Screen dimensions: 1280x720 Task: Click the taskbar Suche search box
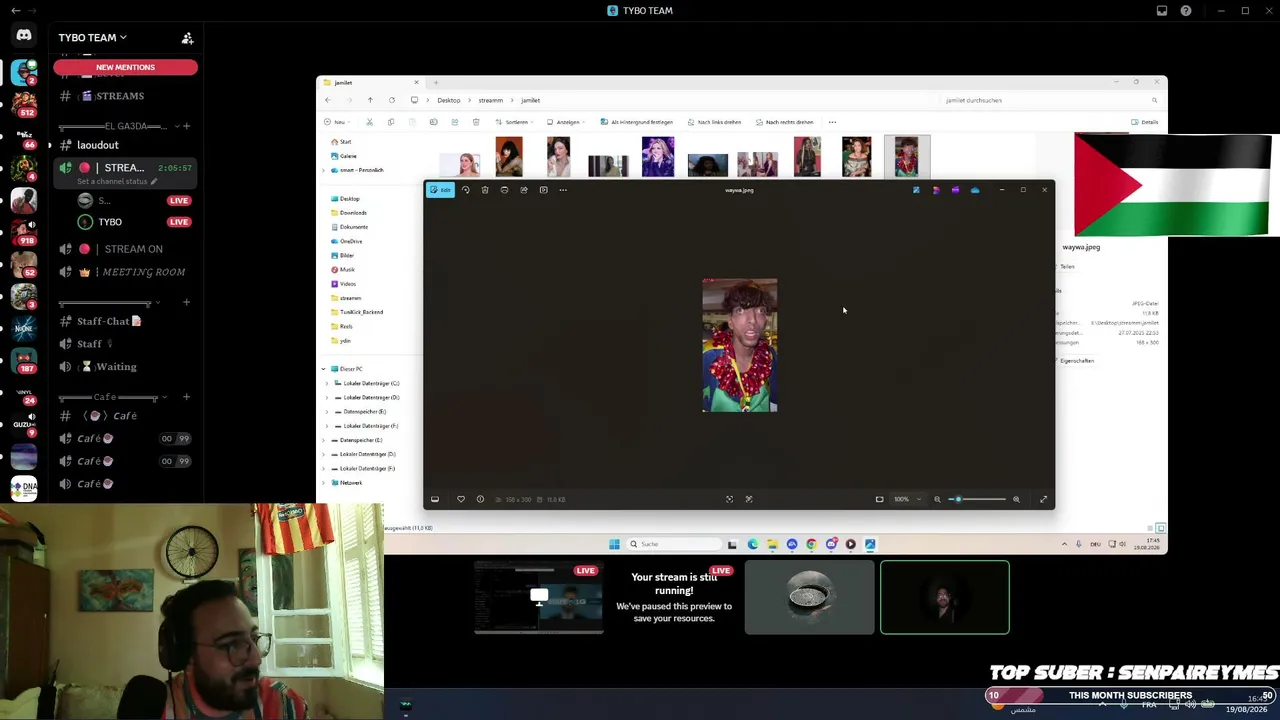(675, 544)
